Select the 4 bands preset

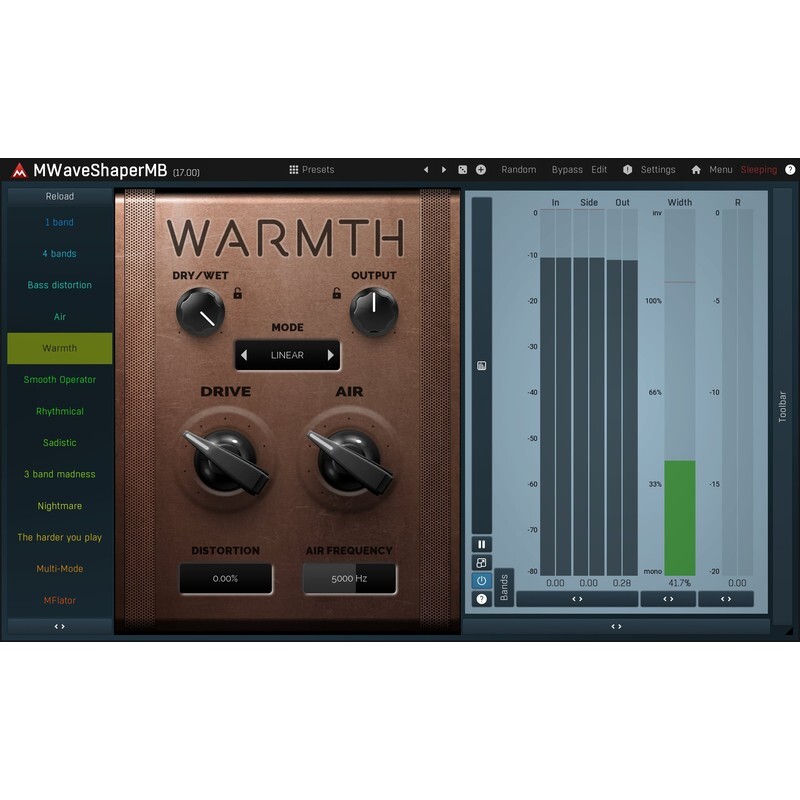60,254
